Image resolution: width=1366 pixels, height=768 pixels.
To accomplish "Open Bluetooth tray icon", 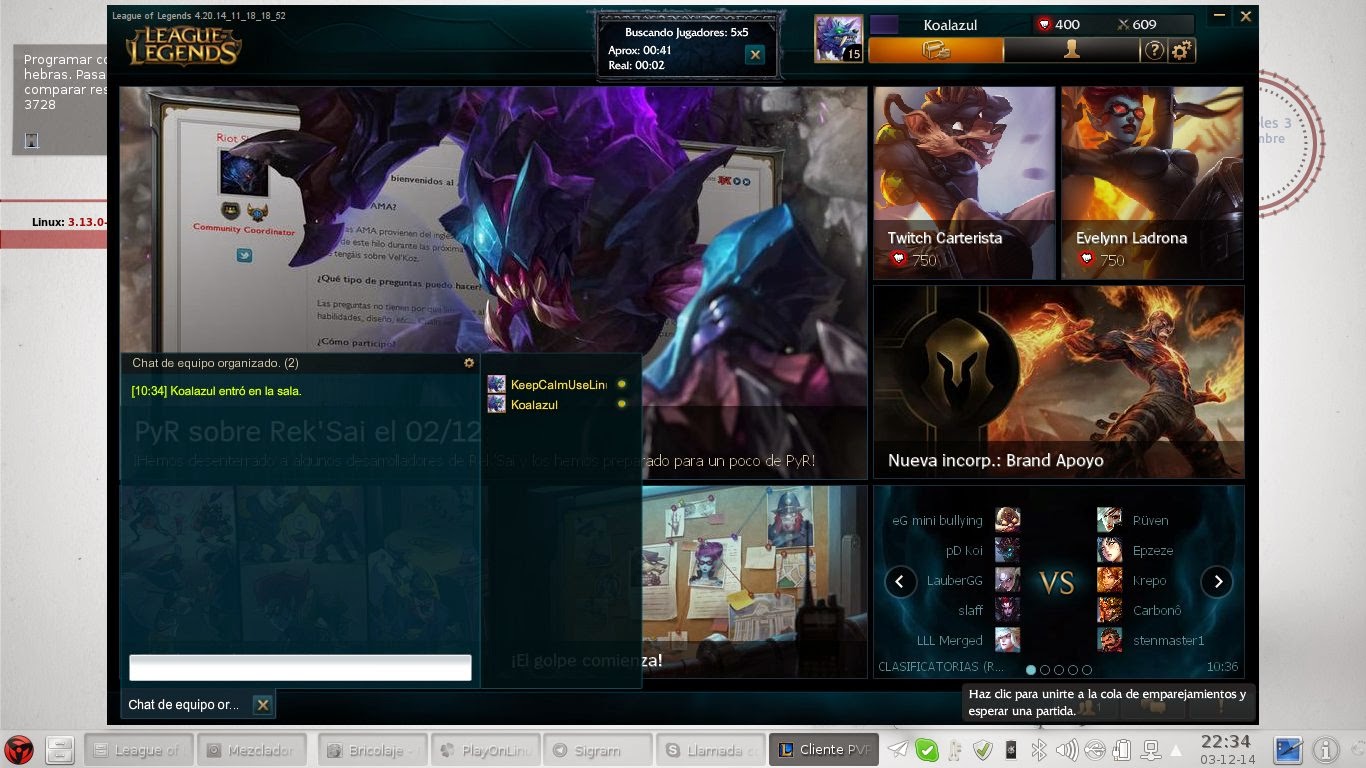I will pyautogui.click(x=1039, y=749).
